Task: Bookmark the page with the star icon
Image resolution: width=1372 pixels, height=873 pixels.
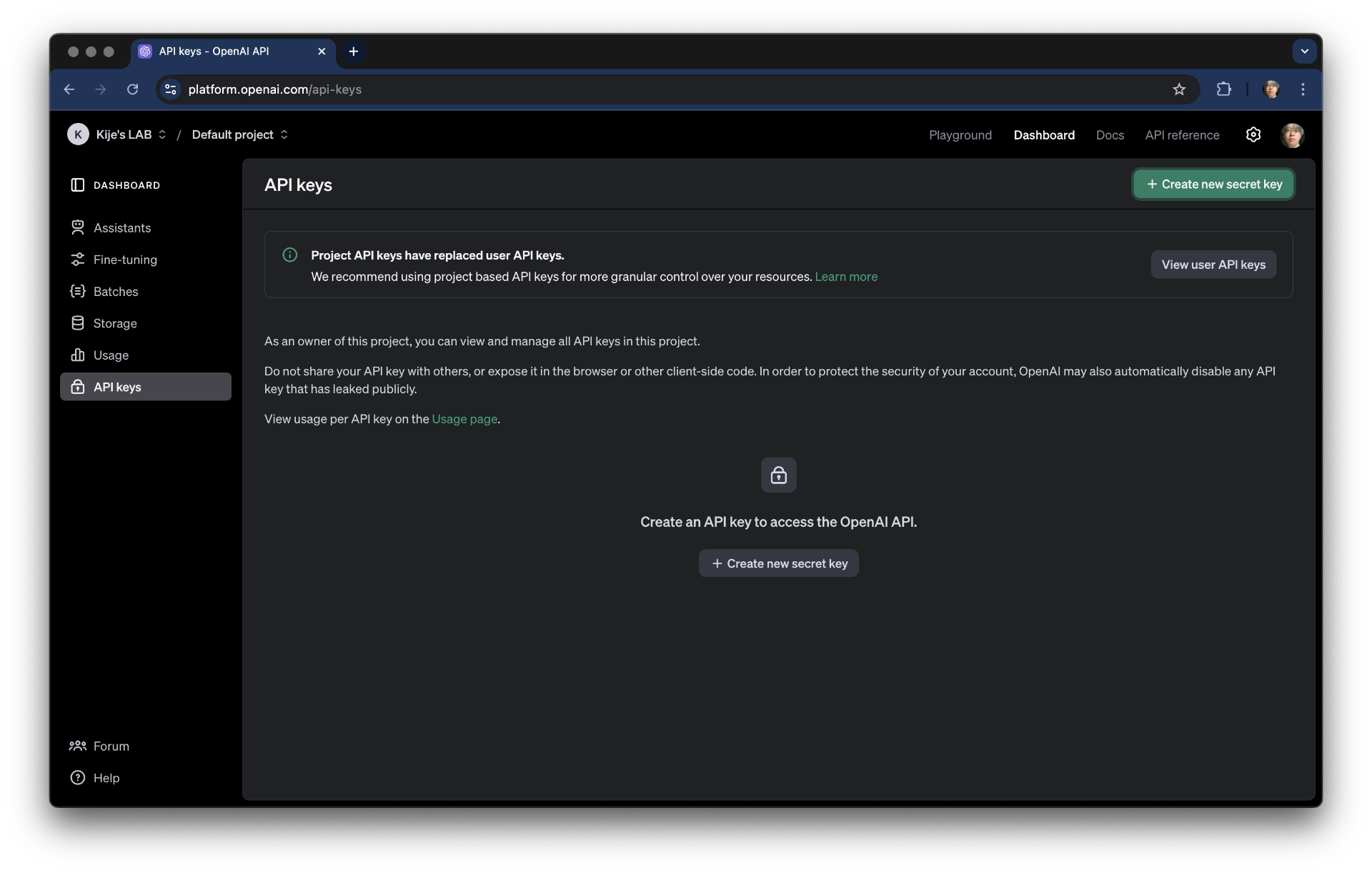Action: tap(1178, 89)
